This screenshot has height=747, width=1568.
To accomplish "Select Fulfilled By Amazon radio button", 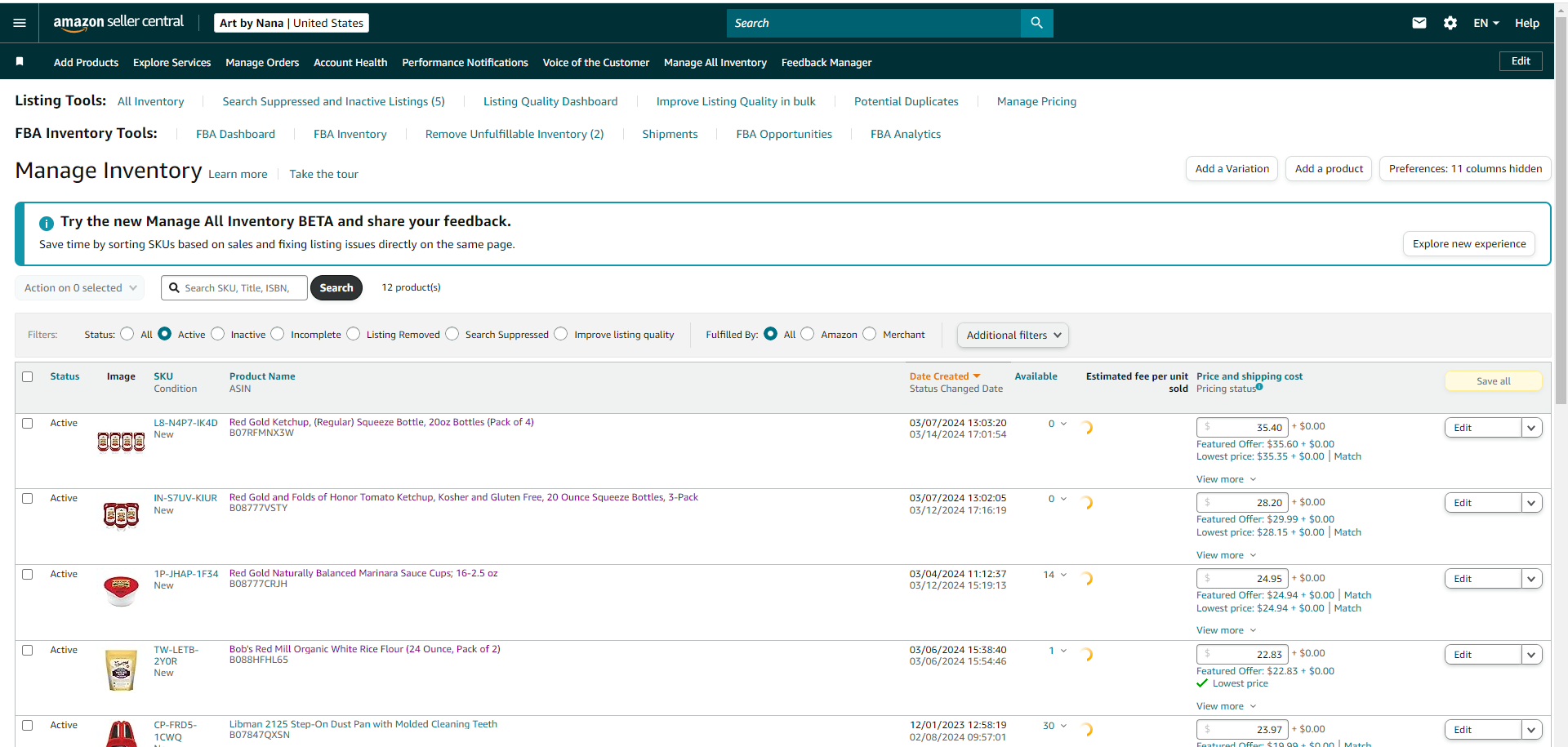I will coord(808,334).
